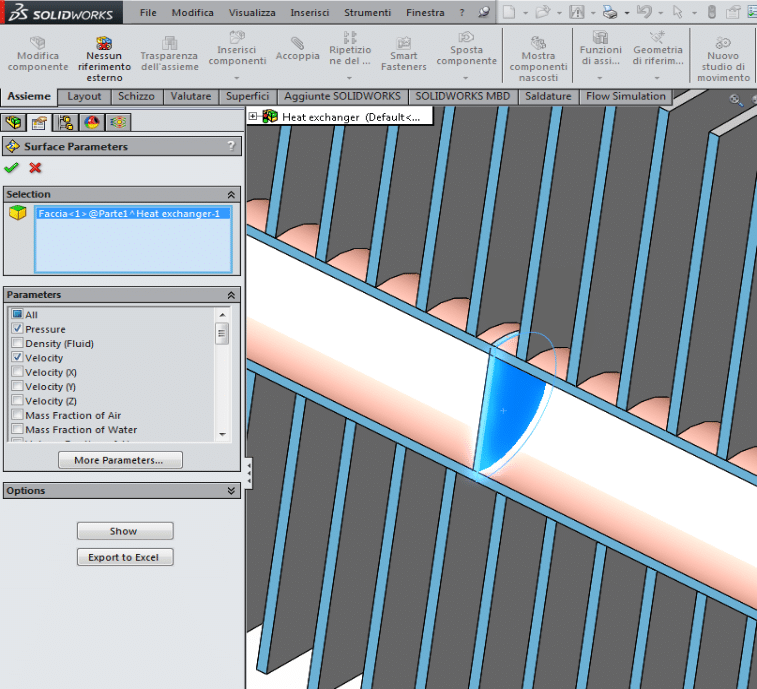Enable the Density (Fluid) checkbox
This screenshot has height=689, width=757.
click(x=17, y=343)
